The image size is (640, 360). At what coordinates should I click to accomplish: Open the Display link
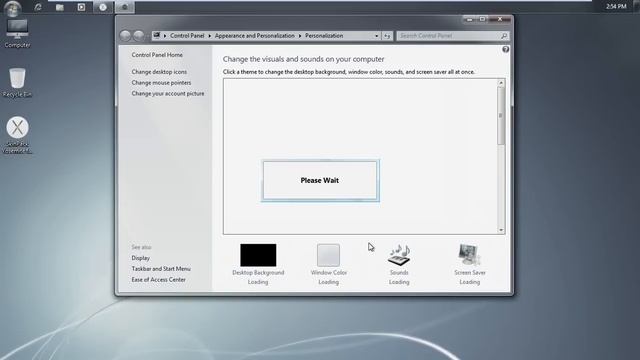pos(140,258)
